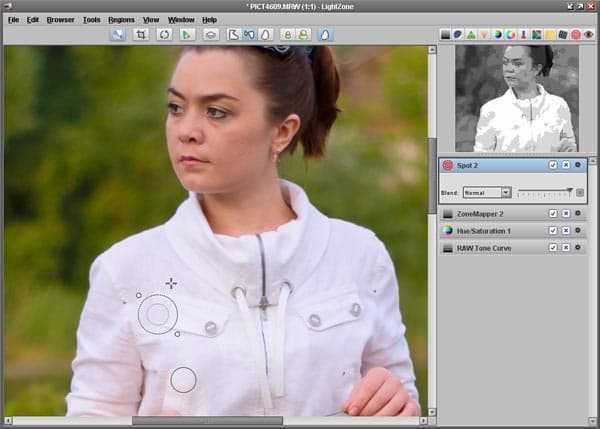
Task: Select the lower single-circle spot source
Action: click(183, 380)
